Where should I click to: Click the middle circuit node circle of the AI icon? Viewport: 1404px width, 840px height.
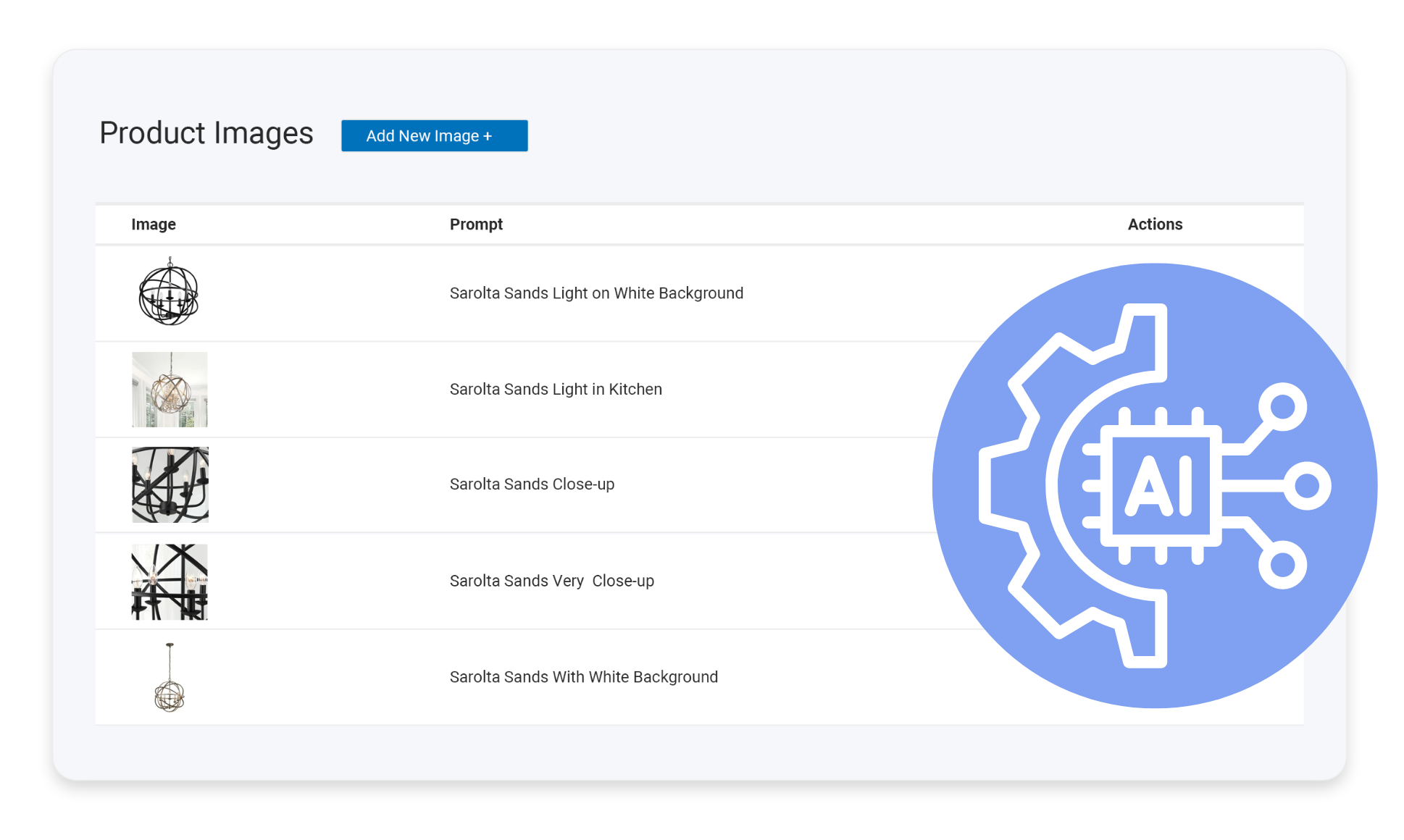click(1307, 486)
